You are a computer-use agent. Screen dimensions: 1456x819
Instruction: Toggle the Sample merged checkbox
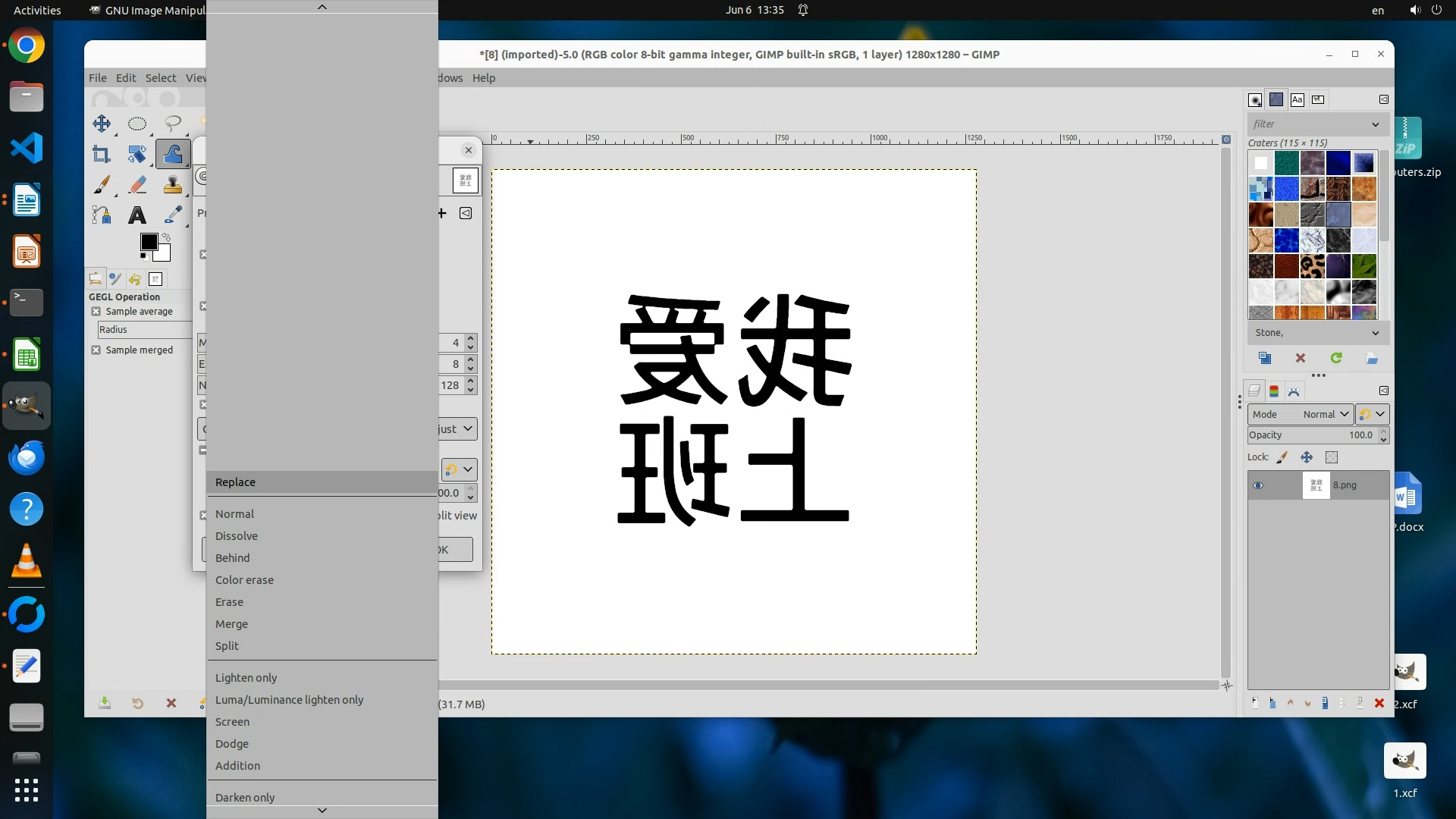point(96,350)
